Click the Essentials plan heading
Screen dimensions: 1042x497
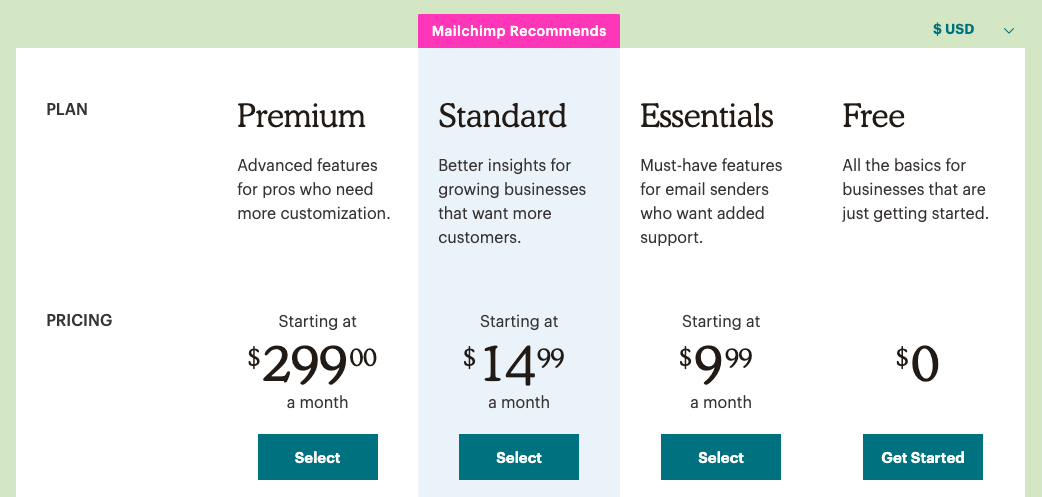(x=706, y=116)
